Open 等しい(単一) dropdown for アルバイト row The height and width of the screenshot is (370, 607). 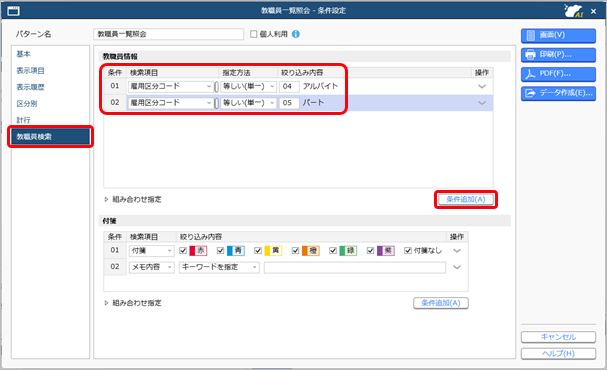[248, 86]
